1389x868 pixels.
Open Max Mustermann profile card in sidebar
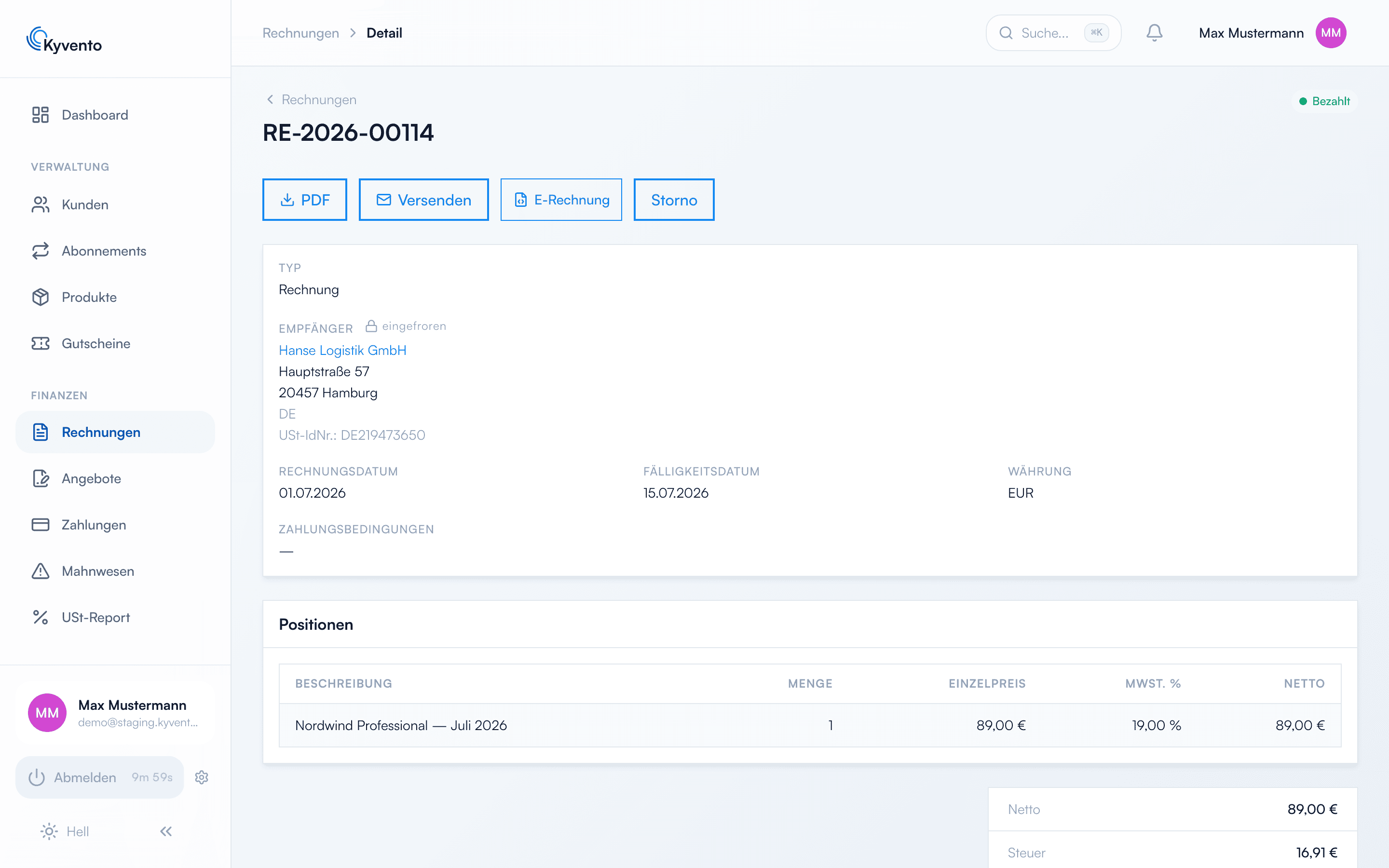(x=115, y=712)
